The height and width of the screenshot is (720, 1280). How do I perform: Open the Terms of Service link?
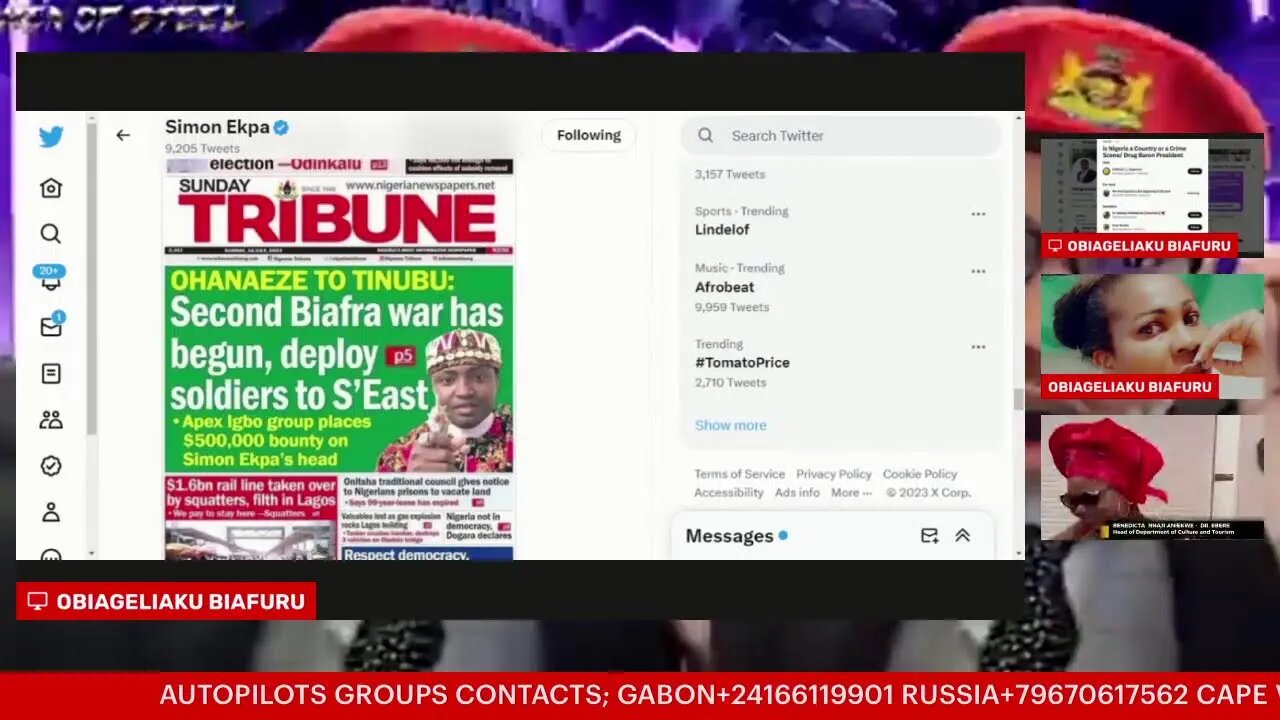coord(740,474)
